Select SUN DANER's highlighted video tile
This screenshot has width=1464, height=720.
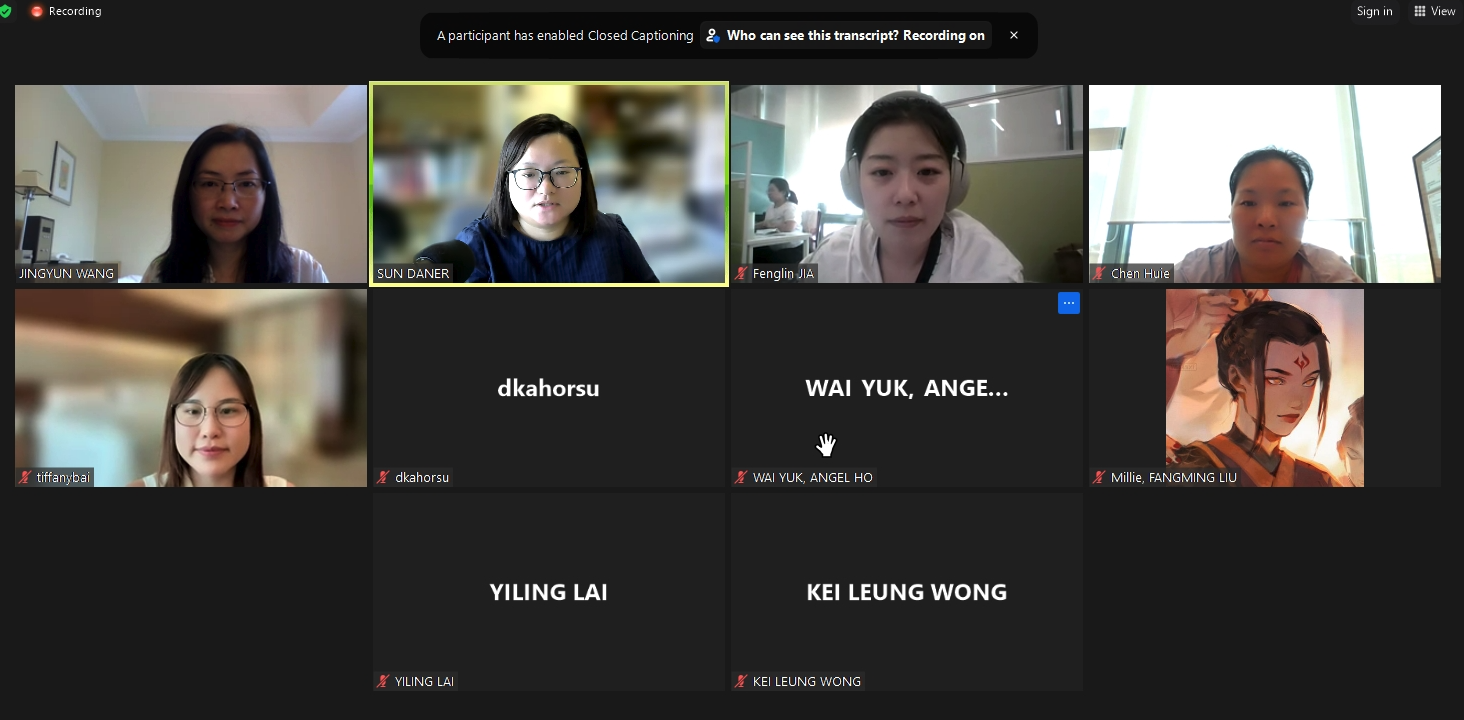tap(549, 184)
